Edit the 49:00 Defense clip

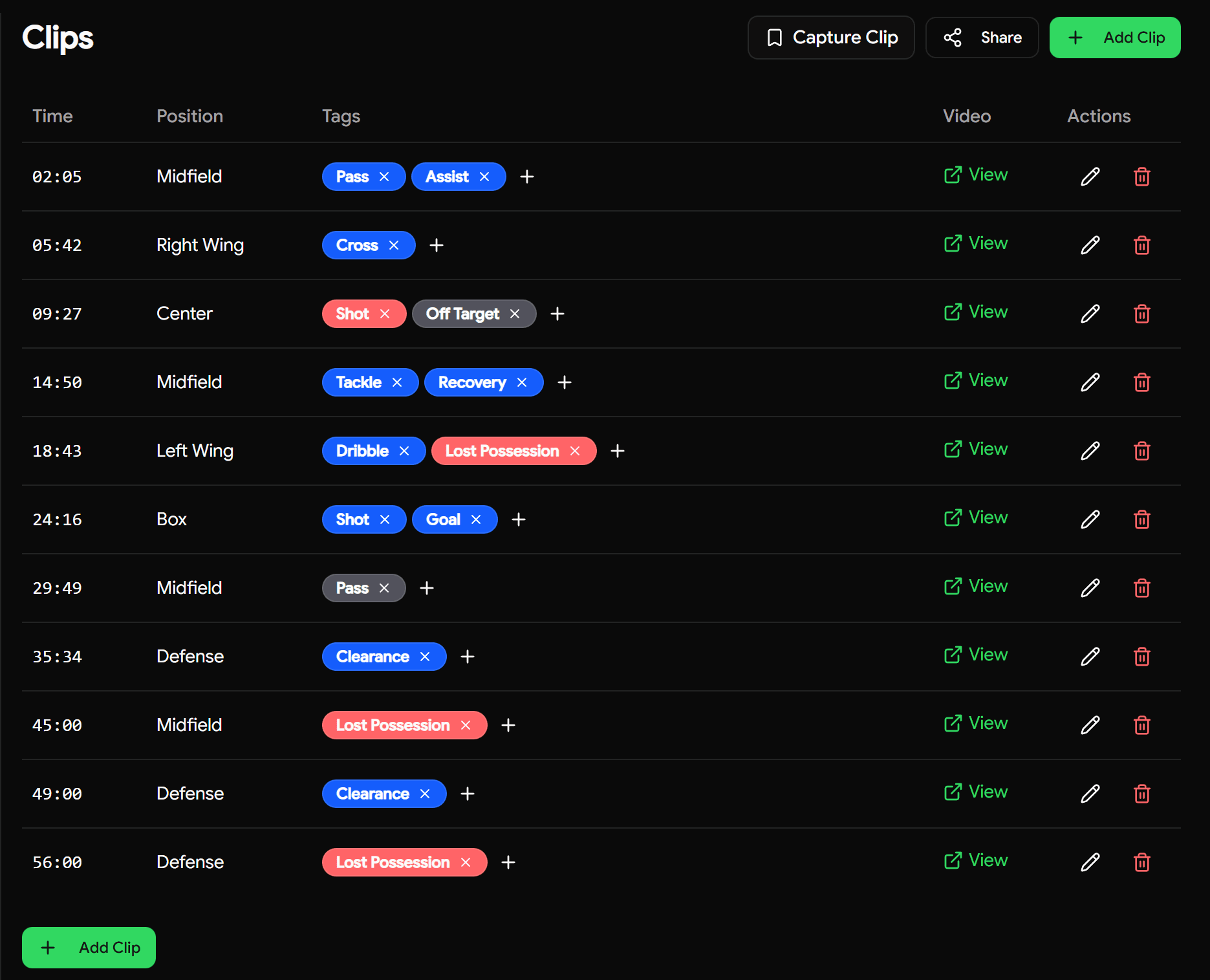pos(1090,794)
